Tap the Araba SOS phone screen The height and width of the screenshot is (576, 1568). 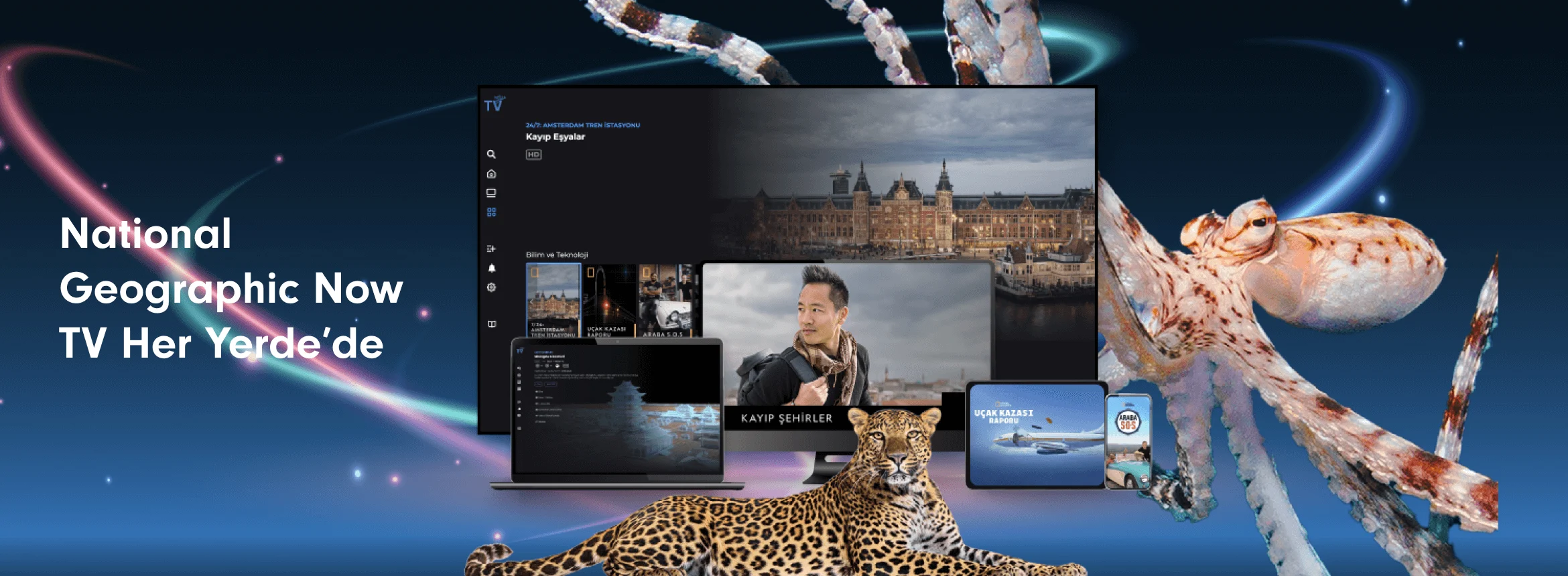[x=1128, y=442]
